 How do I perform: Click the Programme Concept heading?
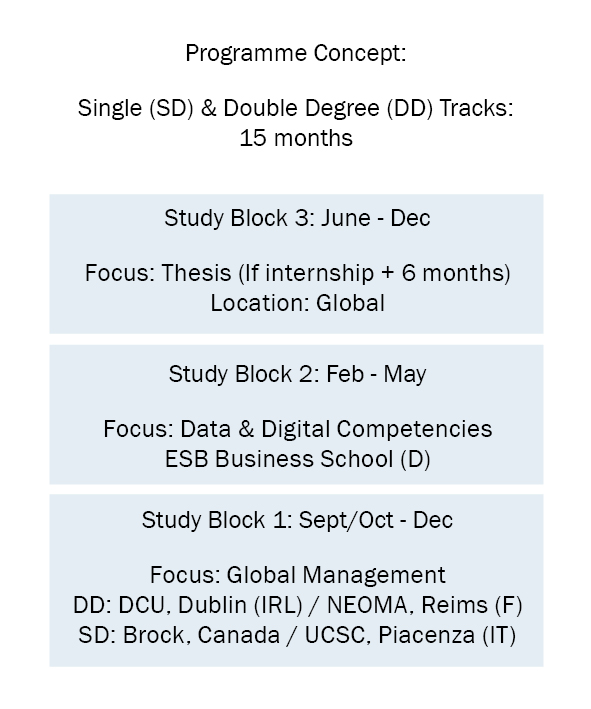[x=296, y=54]
